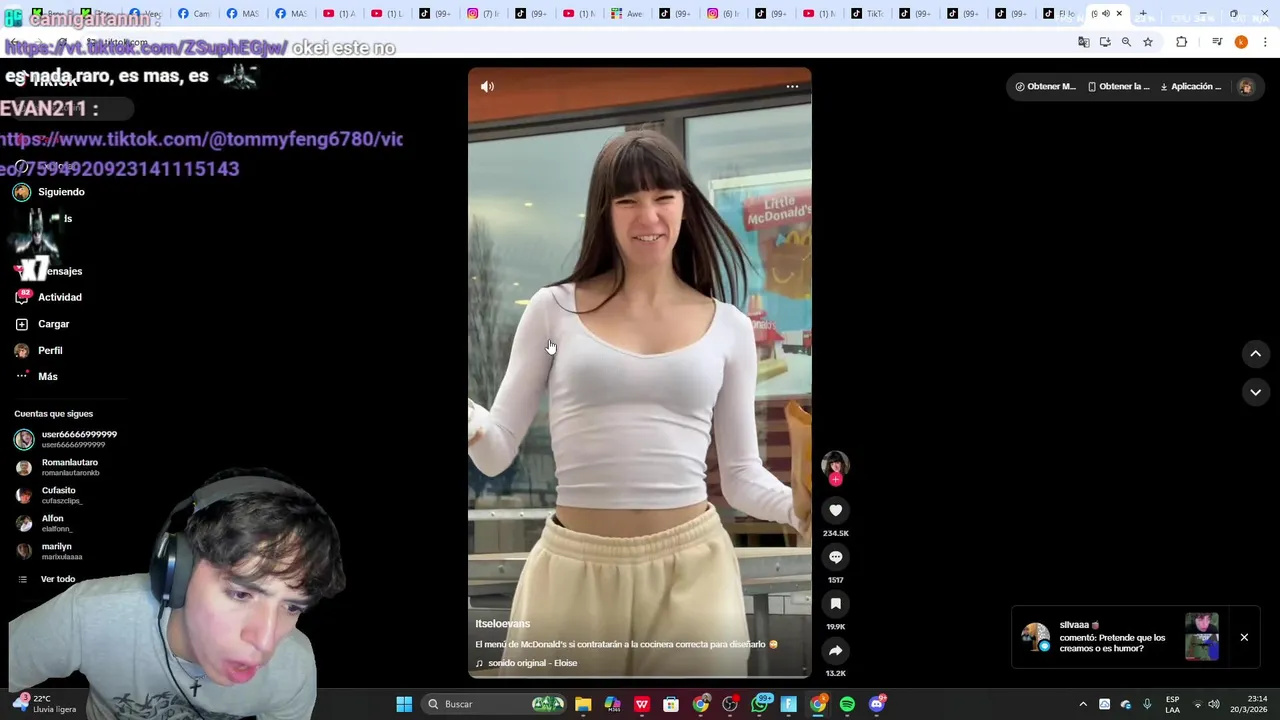Go to previous video with up arrow
The image size is (1280, 720).
pyautogui.click(x=1255, y=353)
